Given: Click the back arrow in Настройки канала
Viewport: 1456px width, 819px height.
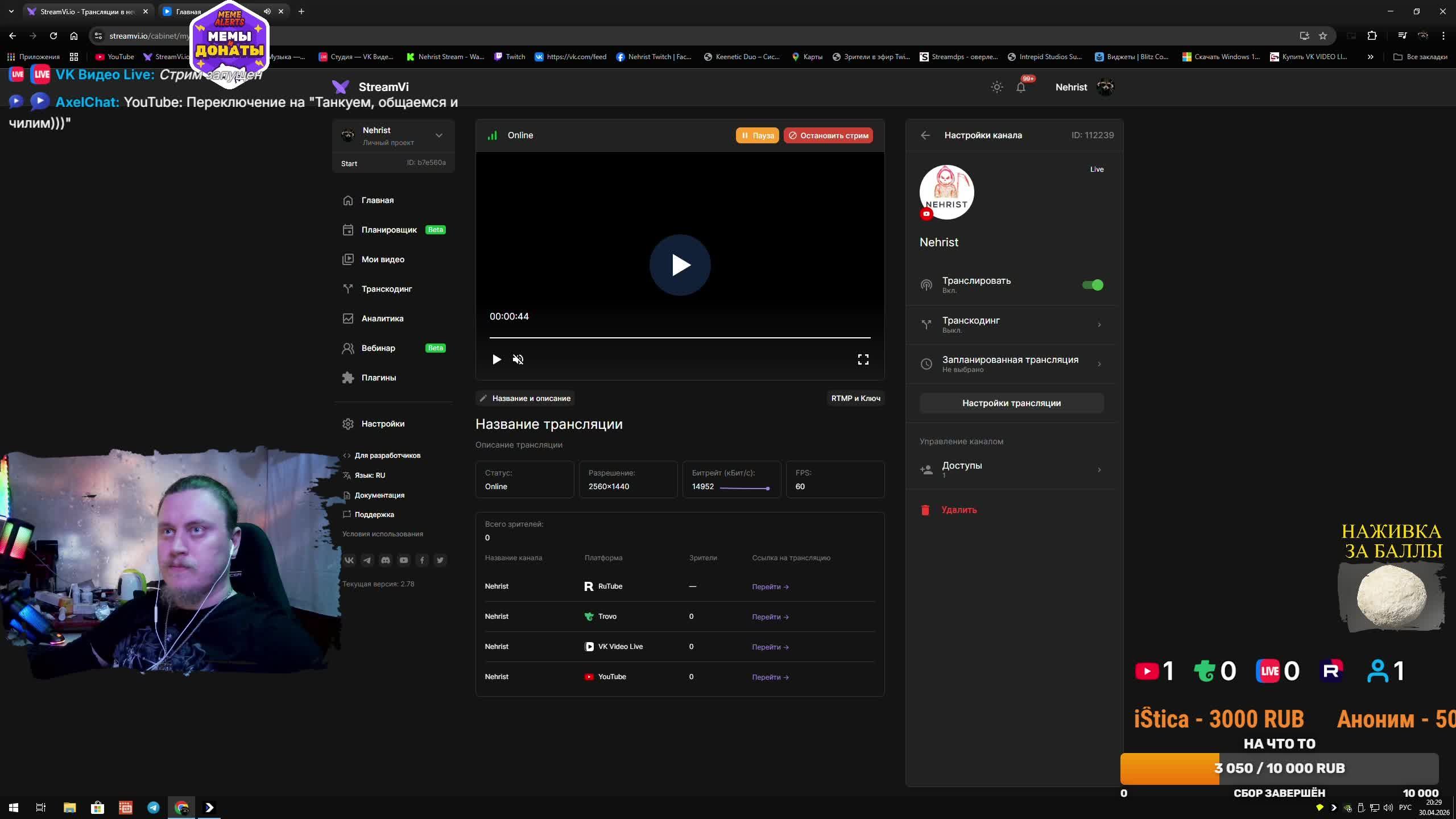Looking at the screenshot, I should (x=925, y=135).
